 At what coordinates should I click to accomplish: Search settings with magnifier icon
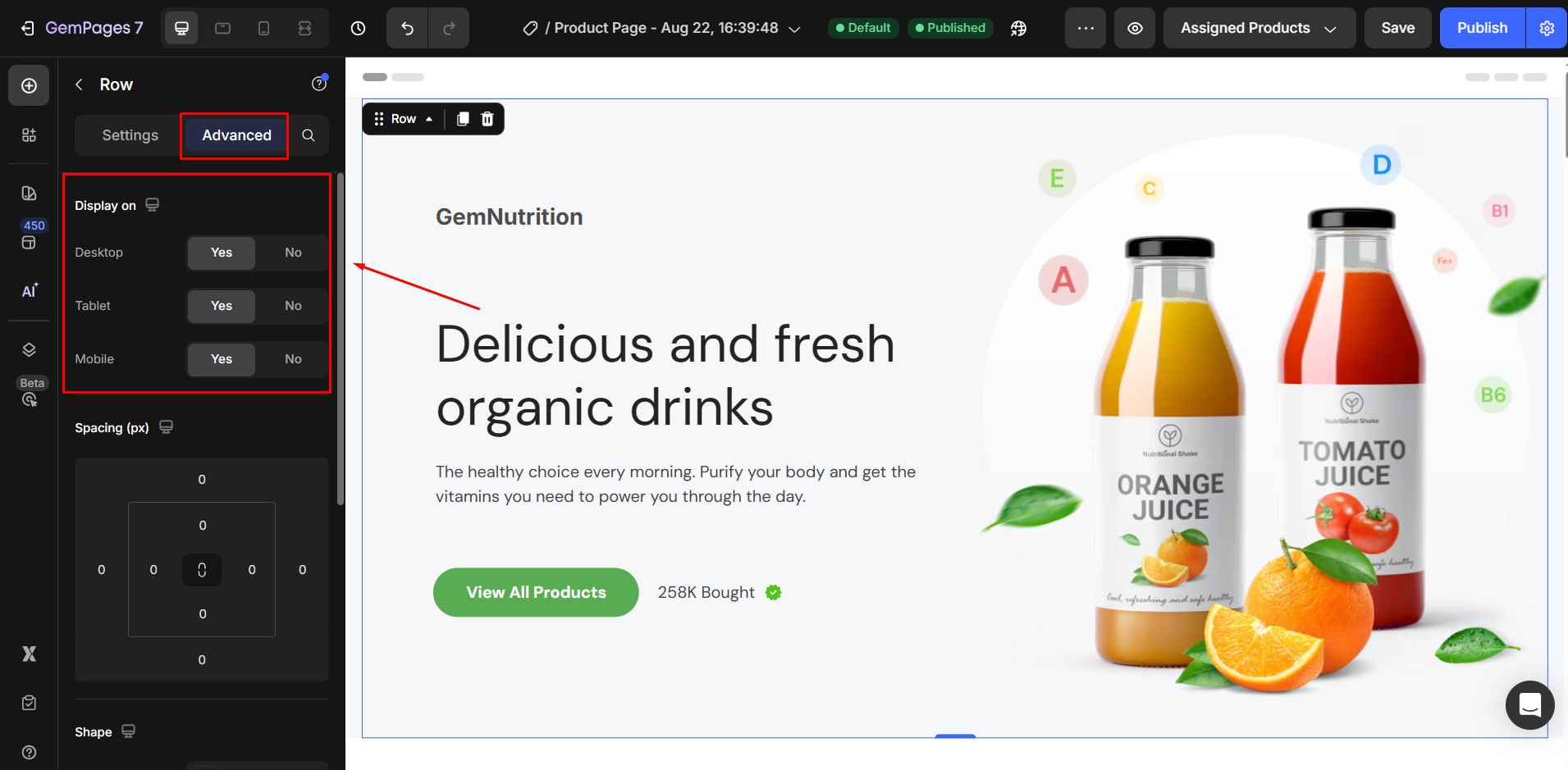309,135
